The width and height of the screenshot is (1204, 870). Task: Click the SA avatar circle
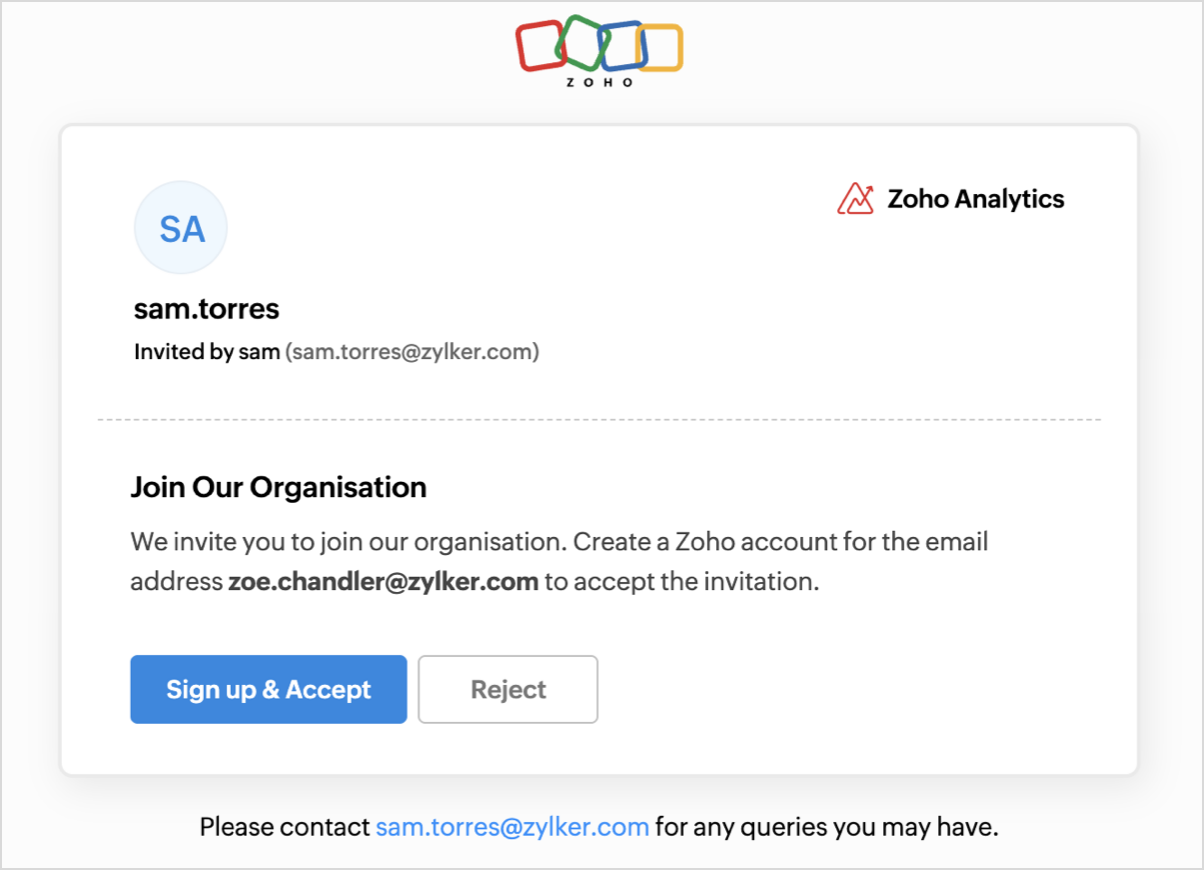(x=181, y=228)
